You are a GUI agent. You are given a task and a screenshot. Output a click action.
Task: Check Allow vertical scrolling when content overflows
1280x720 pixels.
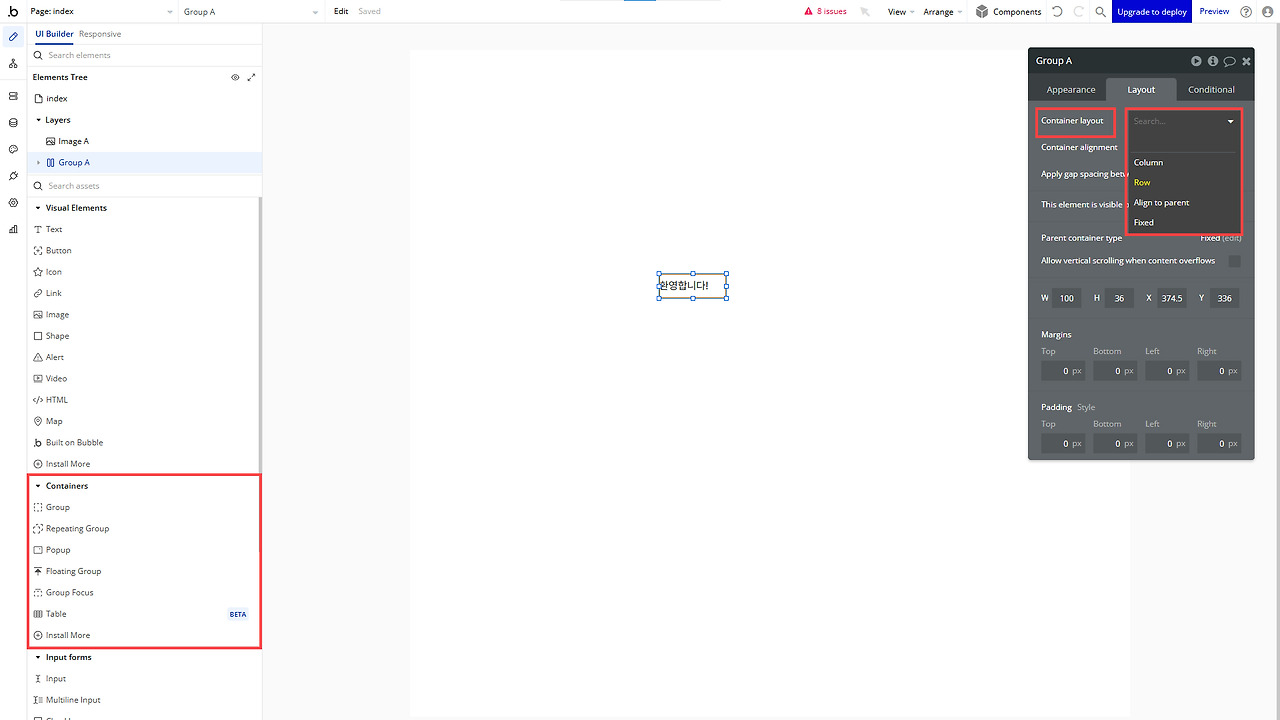pyautogui.click(x=1234, y=261)
